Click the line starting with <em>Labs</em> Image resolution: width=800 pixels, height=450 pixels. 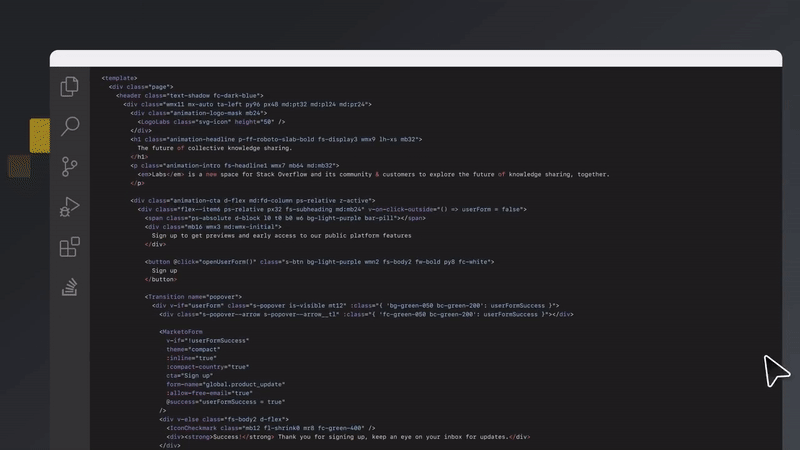[373, 174]
